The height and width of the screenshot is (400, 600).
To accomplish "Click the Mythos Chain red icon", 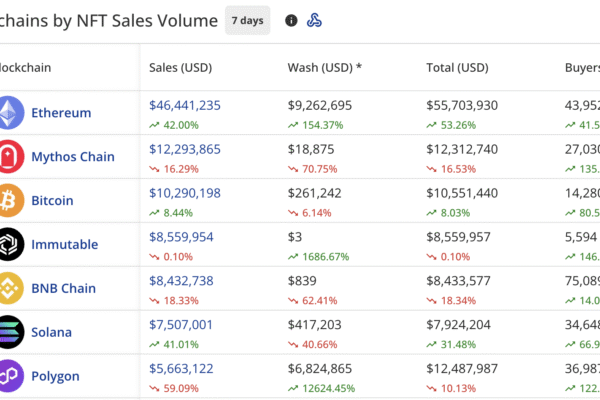I will pyautogui.click(x=10, y=157).
